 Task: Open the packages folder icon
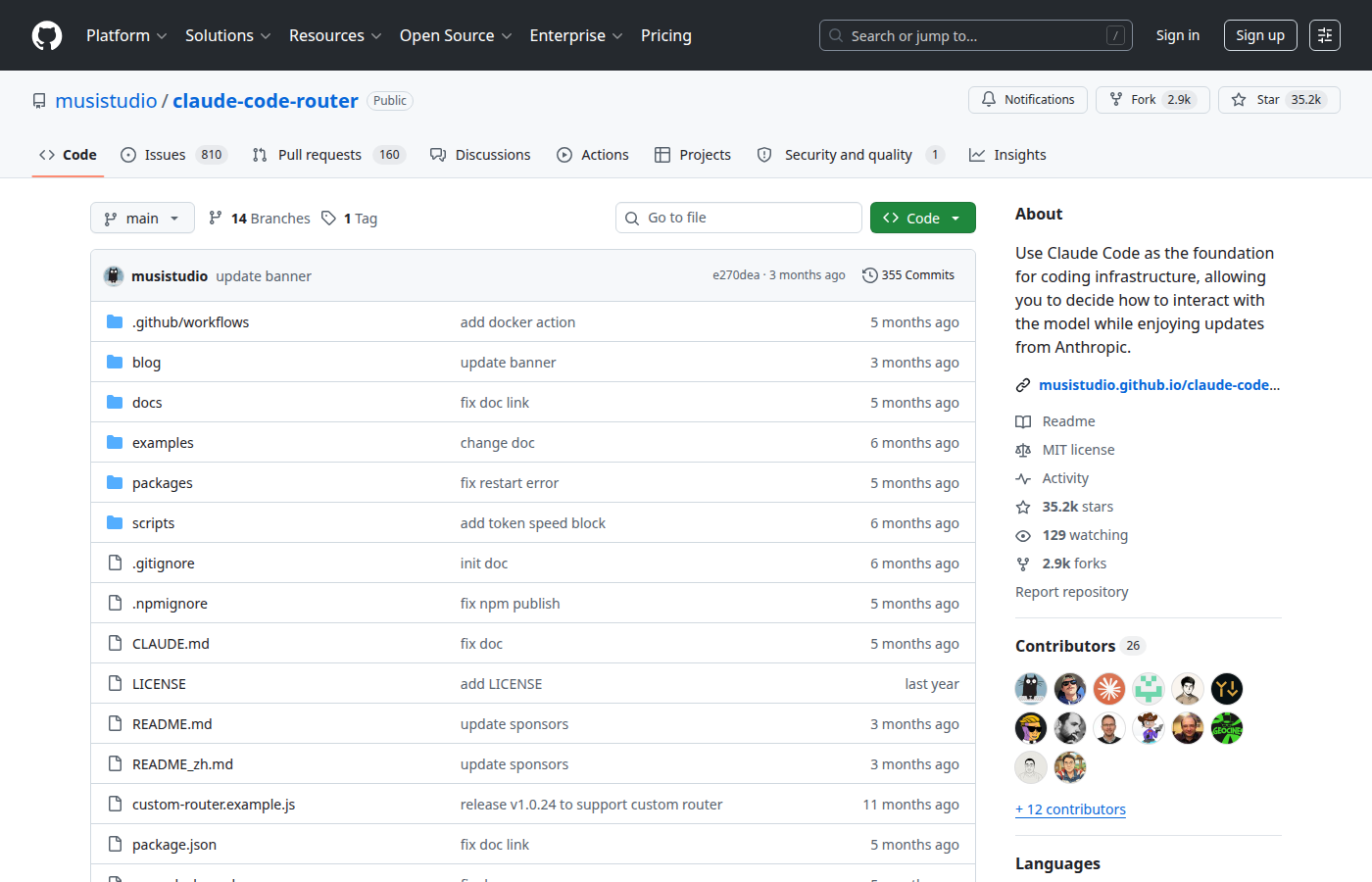(115, 482)
